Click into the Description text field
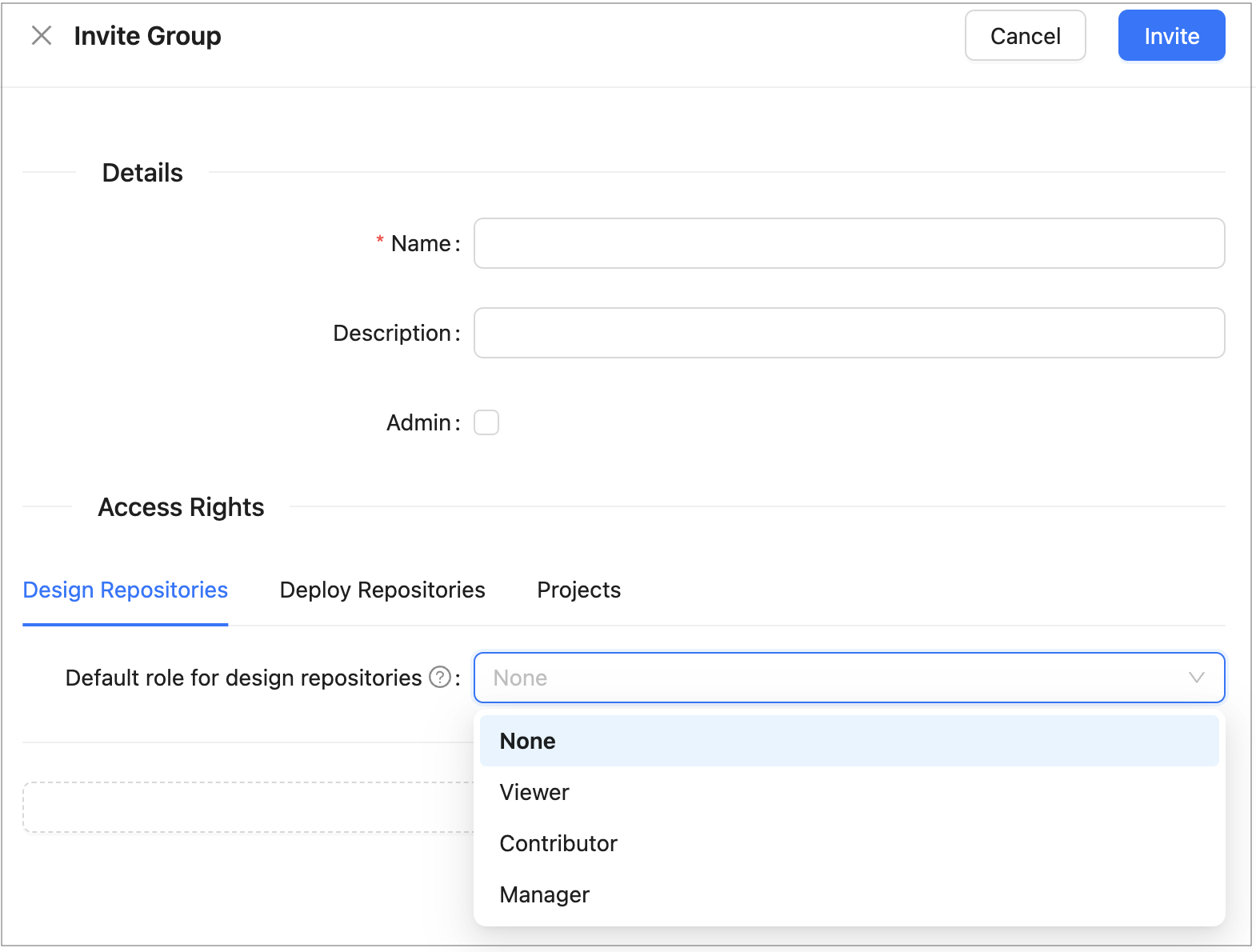The width and height of the screenshot is (1256, 952). [x=849, y=333]
